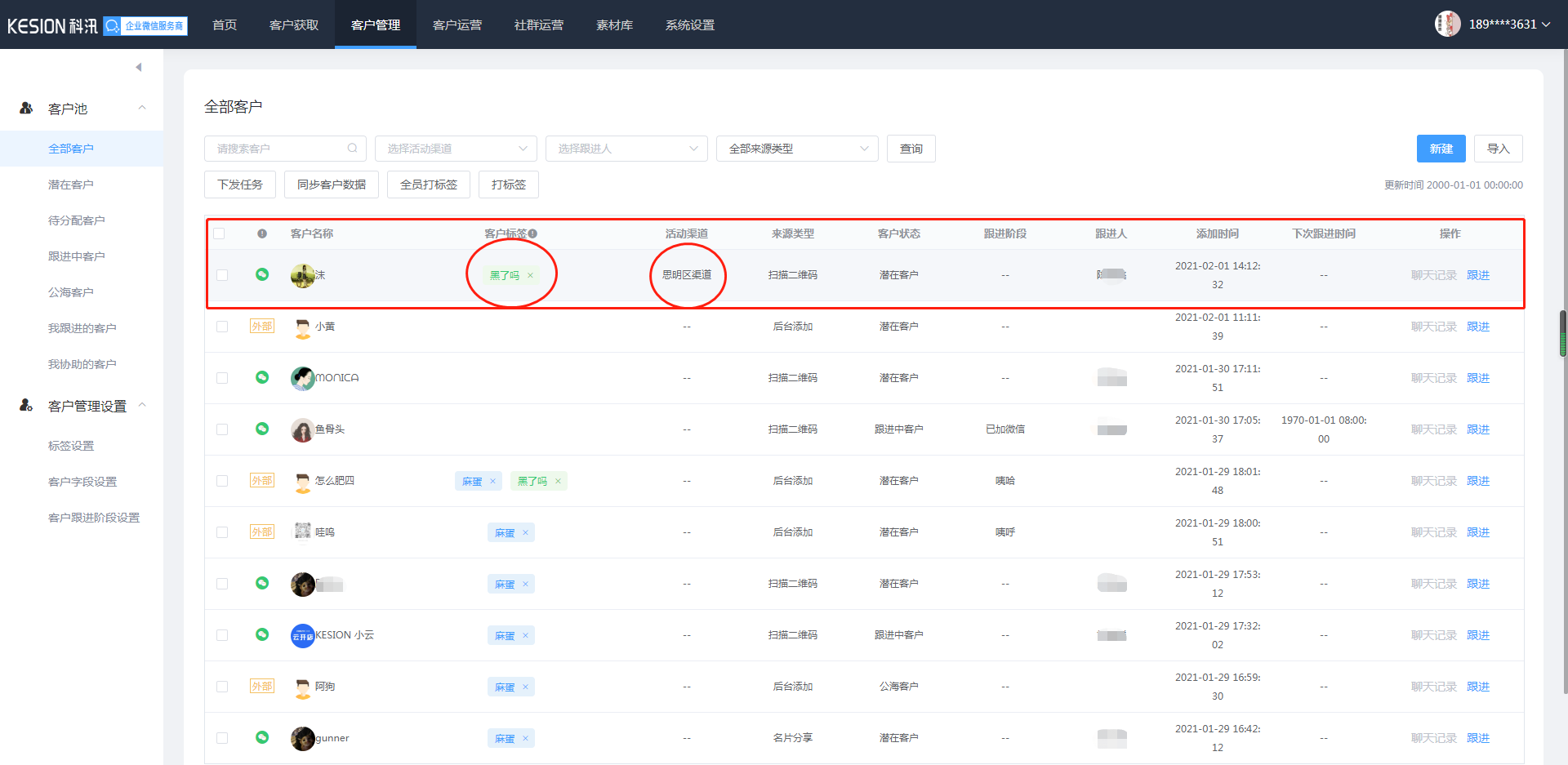The width and height of the screenshot is (1568, 765).
Task: Collapse the left sidebar with the arrow icon
Action: 139,67
